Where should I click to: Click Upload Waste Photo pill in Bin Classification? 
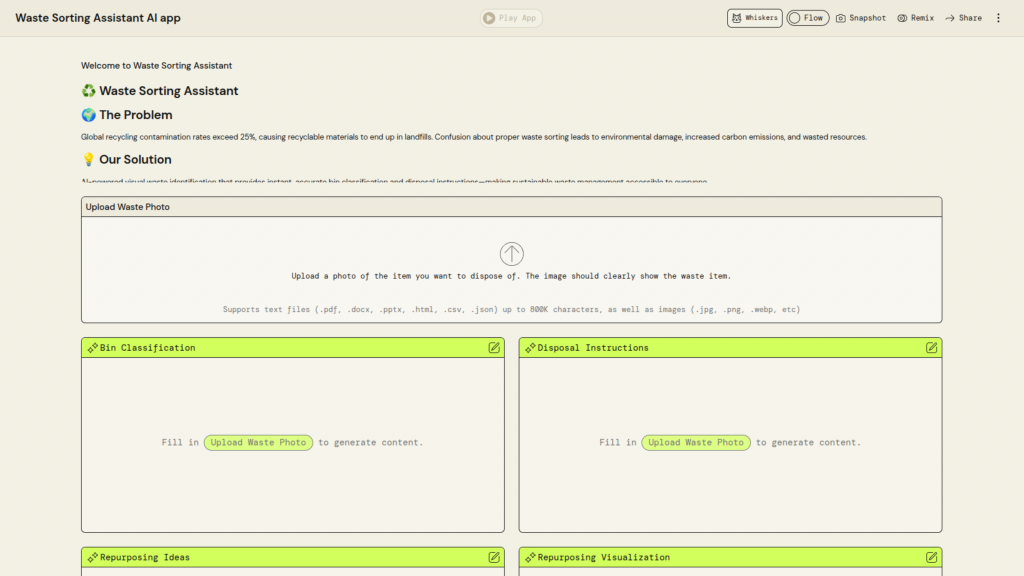coord(259,442)
